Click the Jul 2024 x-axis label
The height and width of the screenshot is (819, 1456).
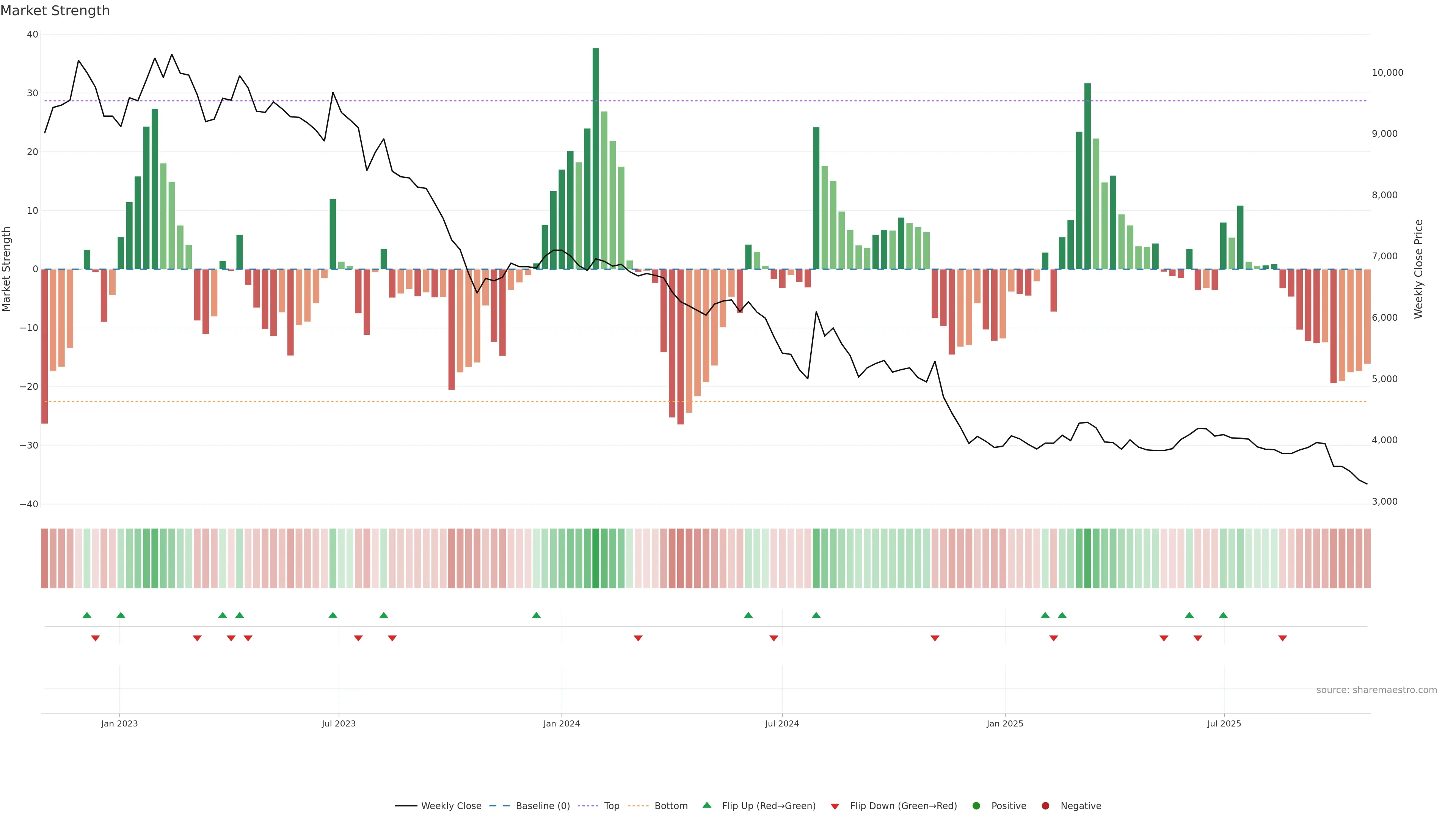782,723
